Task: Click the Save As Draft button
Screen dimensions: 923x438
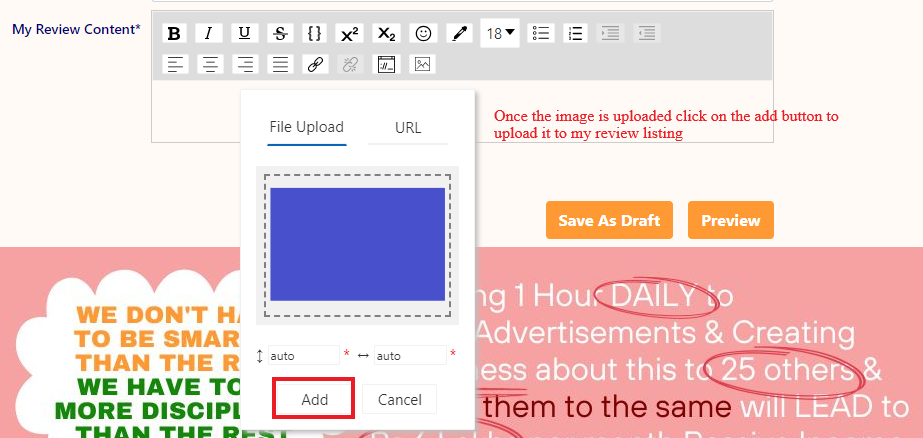Action: 609,220
